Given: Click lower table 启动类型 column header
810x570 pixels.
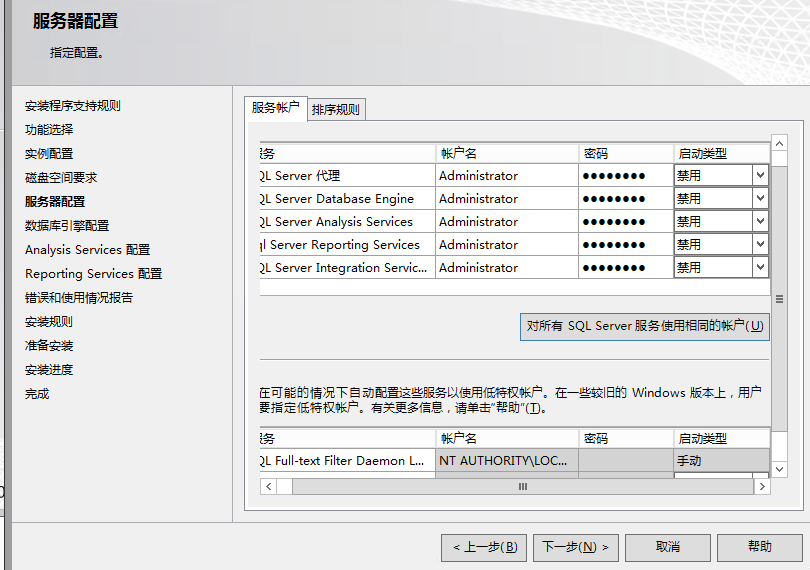Looking at the screenshot, I should coord(722,439).
